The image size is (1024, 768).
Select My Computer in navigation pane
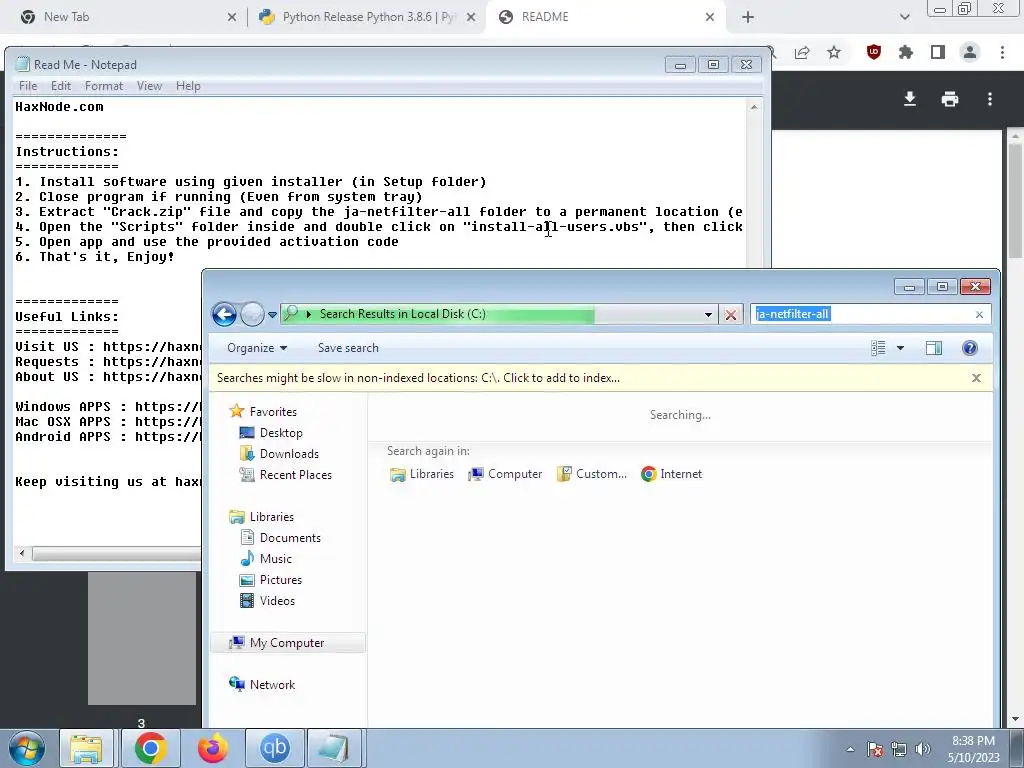tap(287, 643)
